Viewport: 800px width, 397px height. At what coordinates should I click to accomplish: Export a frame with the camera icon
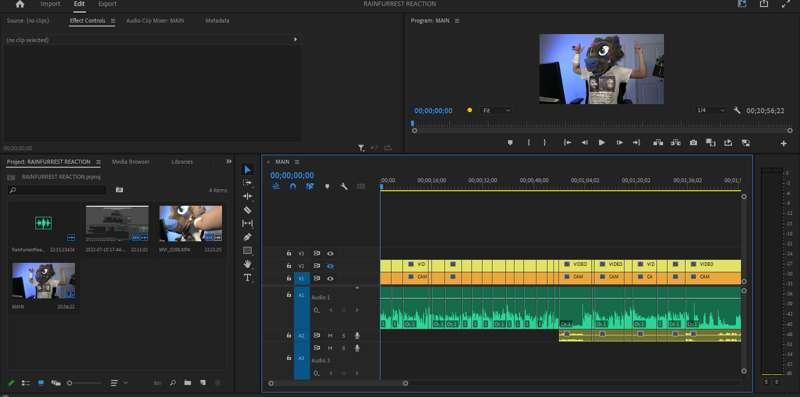[693, 143]
